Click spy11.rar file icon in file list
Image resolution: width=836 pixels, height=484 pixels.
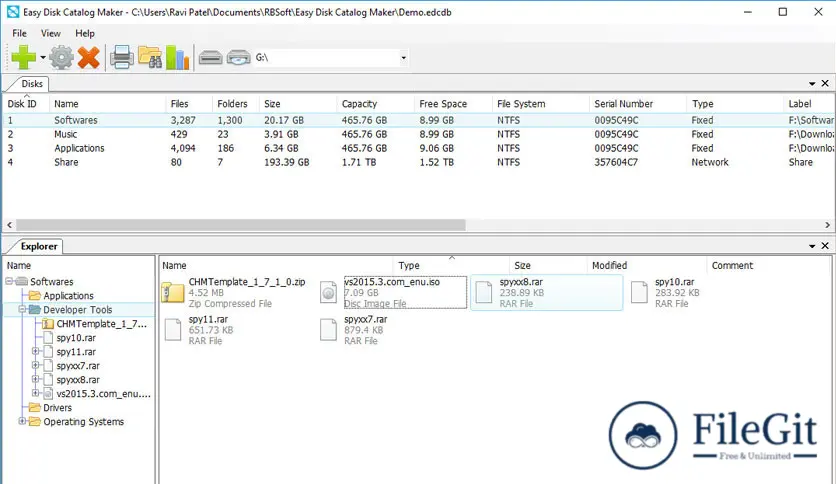pos(173,329)
